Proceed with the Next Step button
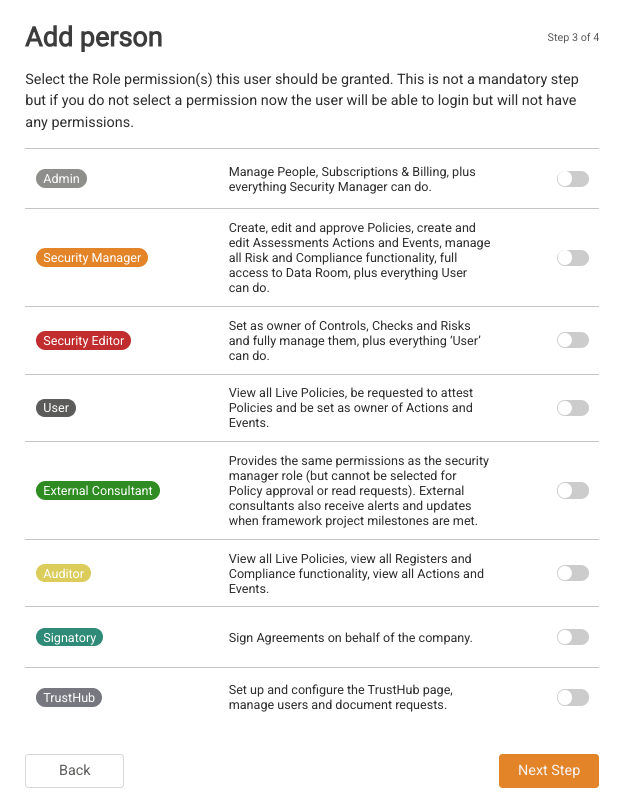 coord(548,770)
